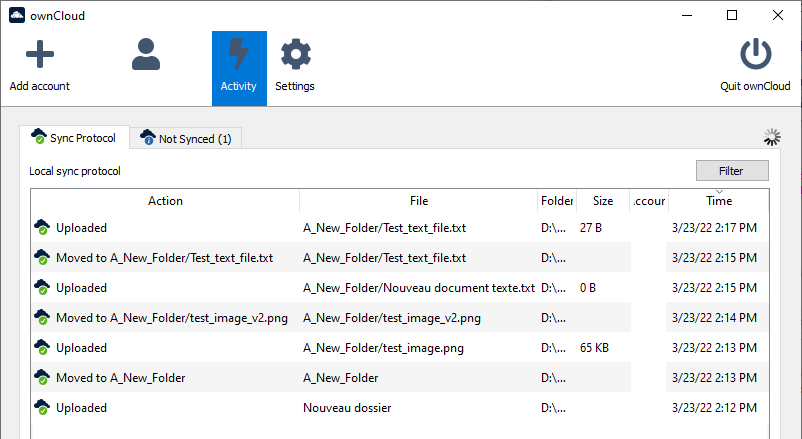
Task: Click the spinning sync progress indicator
Action: pyautogui.click(x=772, y=137)
